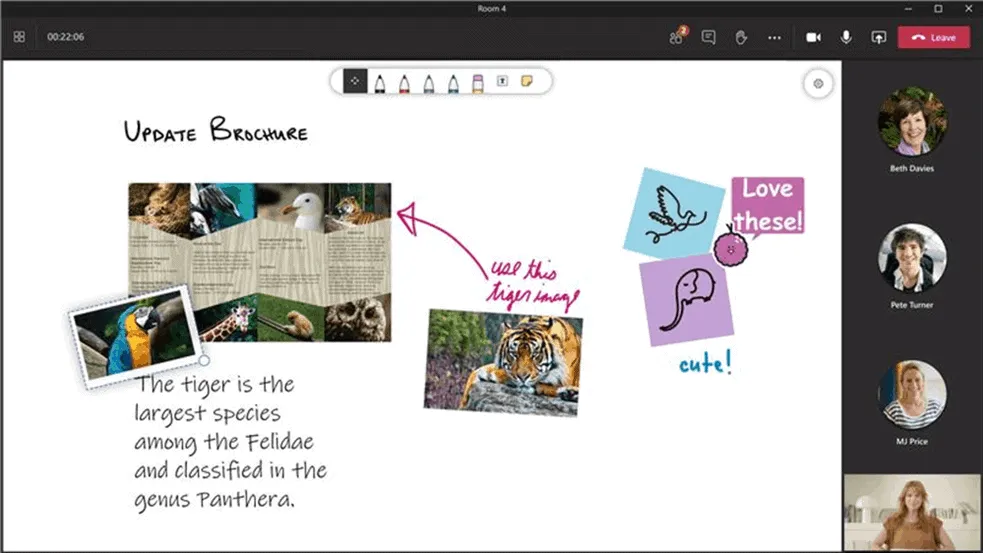Open more actions ellipsis menu
This screenshot has width=983, height=553.
774,37
